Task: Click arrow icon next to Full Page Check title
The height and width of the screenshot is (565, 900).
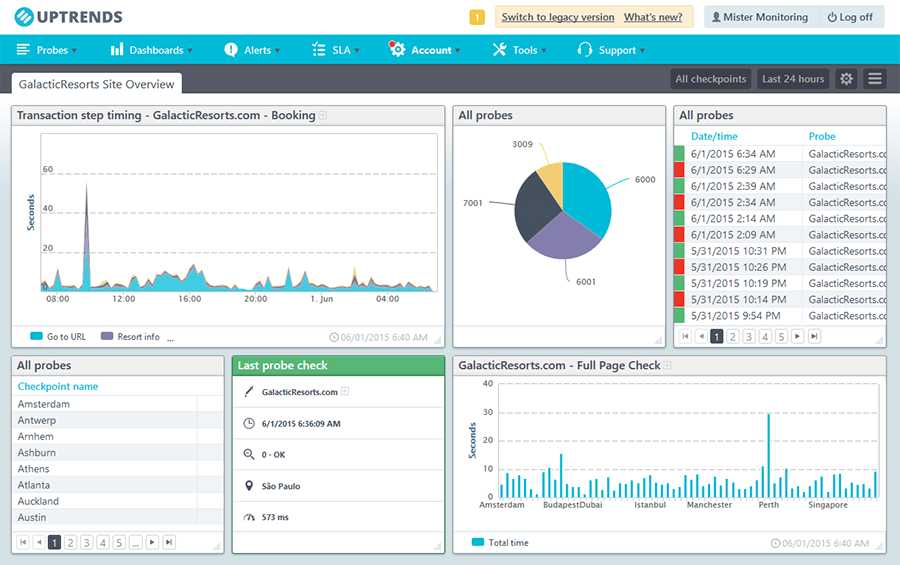Action: [x=667, y=366]
